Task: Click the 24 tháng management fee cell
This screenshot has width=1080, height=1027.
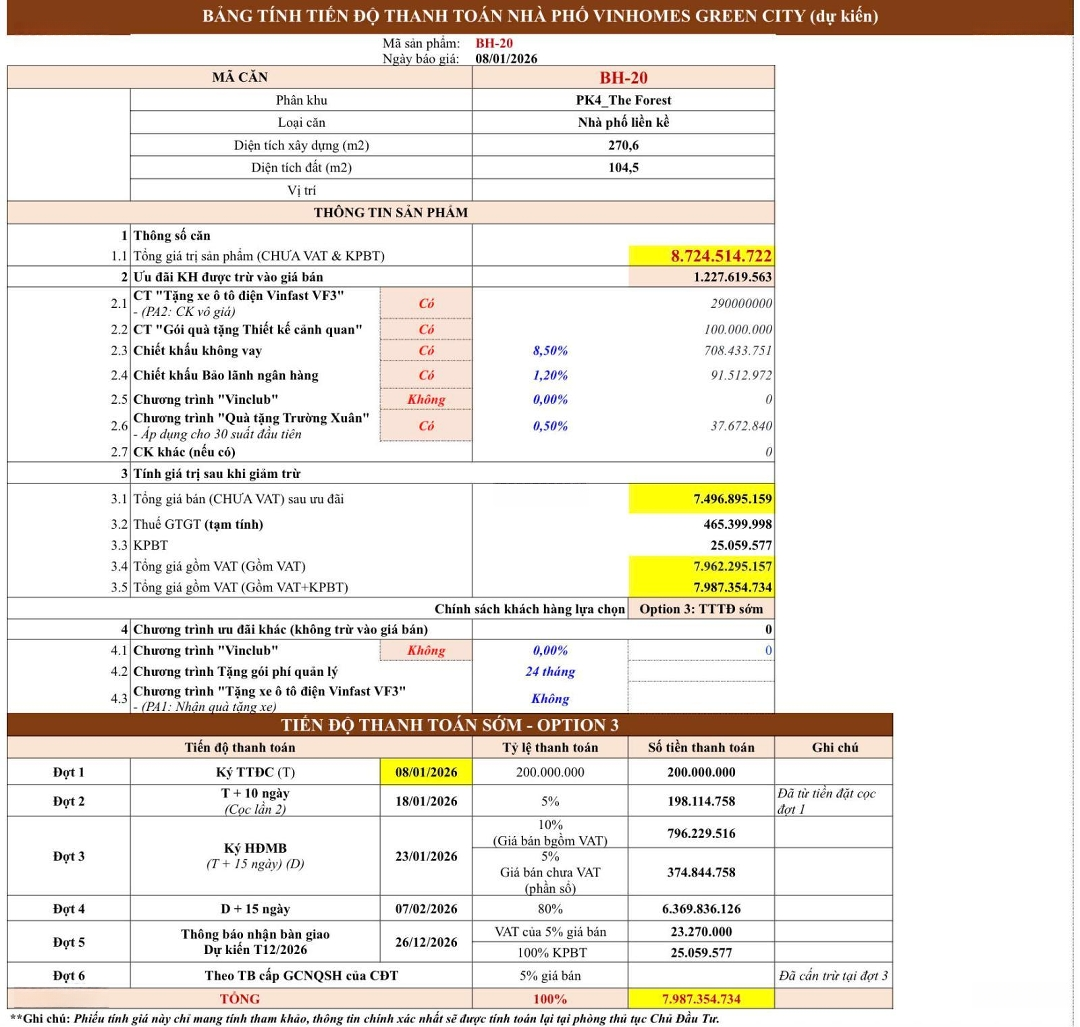Action: 550,672
